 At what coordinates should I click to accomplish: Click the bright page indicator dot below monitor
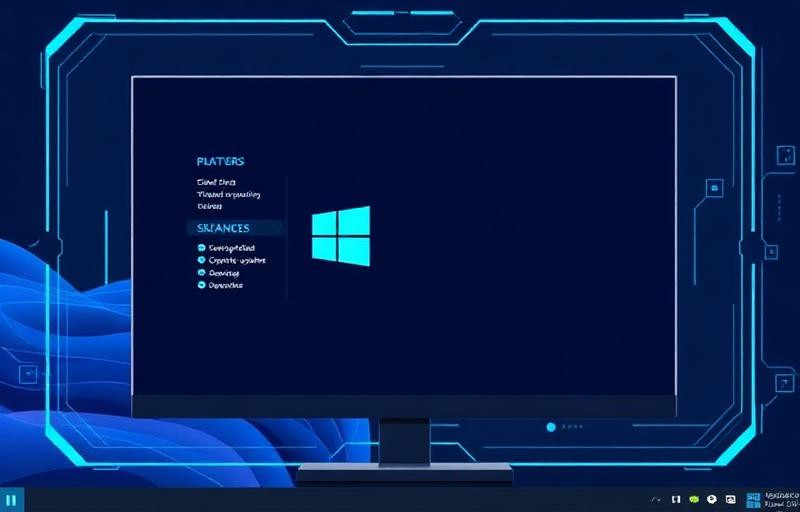click(x=551, y=427)
